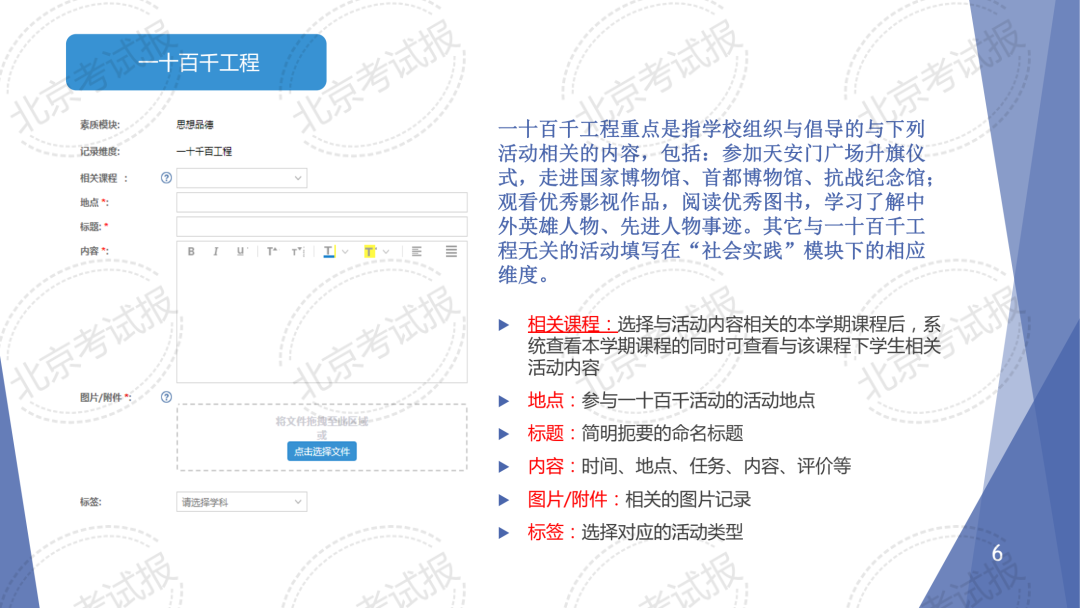This screenshot has height=608, width=1080.
Task: Click help icon beside 图片/附件
Action: 166,397
